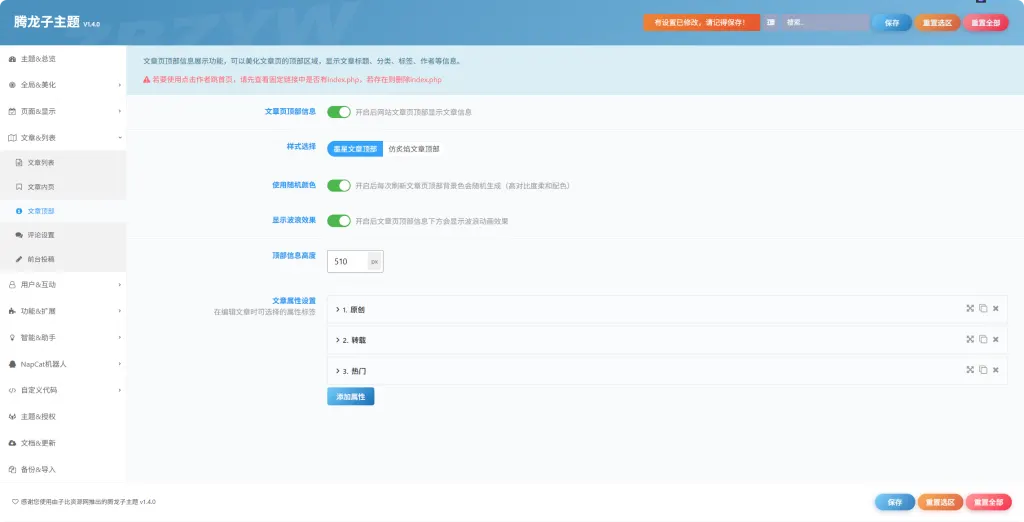The image size is (1024, 522).
Task: Expand the 智能&助手 submenu arrow
Action: click(x=120, y=338)
